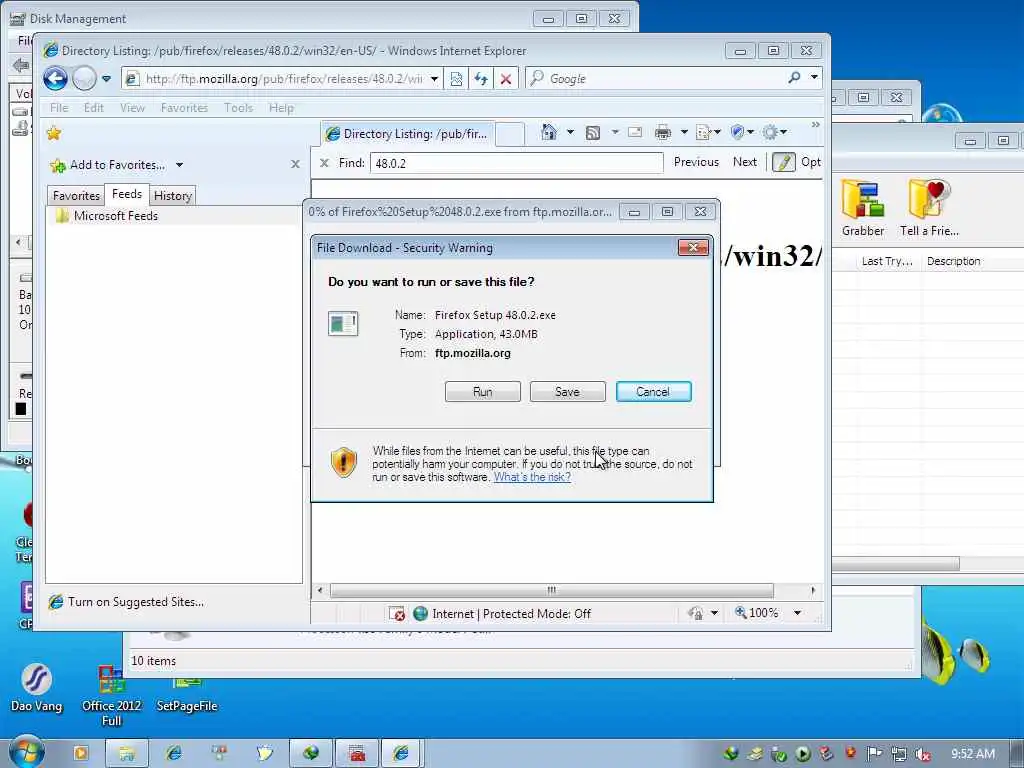1024x768 pixels.
Task: Switch to the History tab
Action: pyautogui.click(x=172, y=195)
